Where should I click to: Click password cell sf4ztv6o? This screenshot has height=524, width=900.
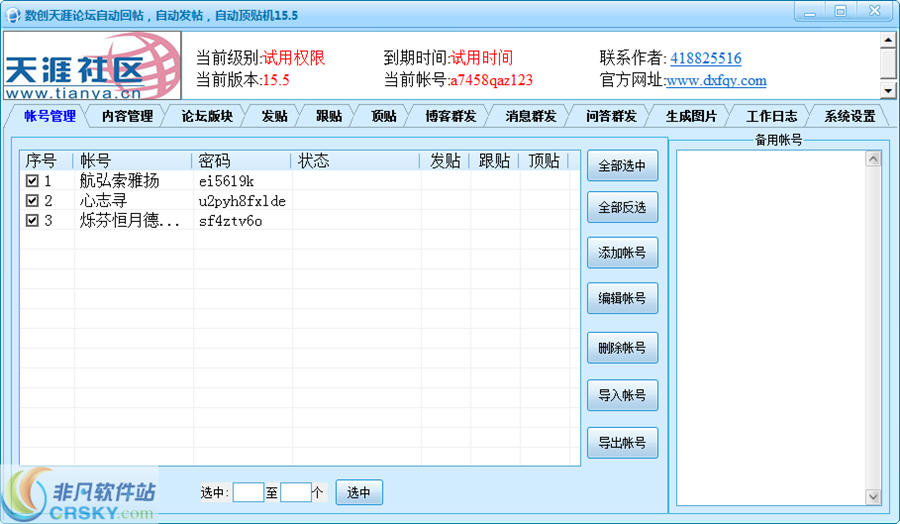coord(230,221)
